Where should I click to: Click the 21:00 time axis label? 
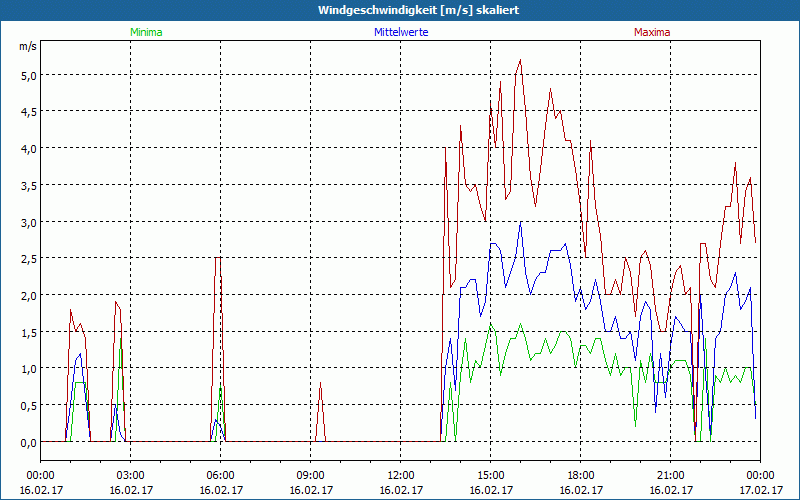tap(670, 476)
